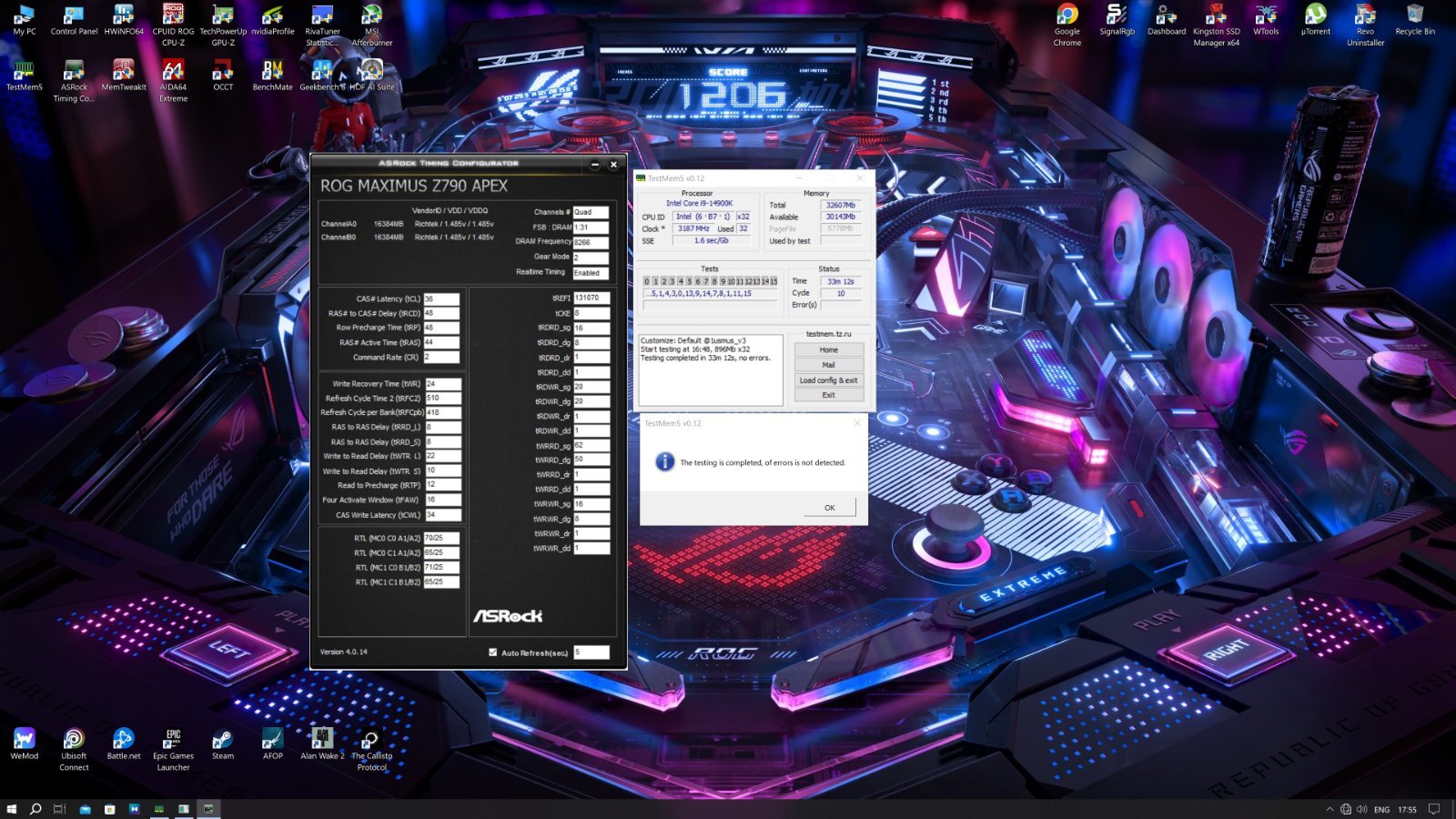Click the CAS Write Latency (tCWL) field
Viewport: 1456px width, 819px height.
point(443,515)
